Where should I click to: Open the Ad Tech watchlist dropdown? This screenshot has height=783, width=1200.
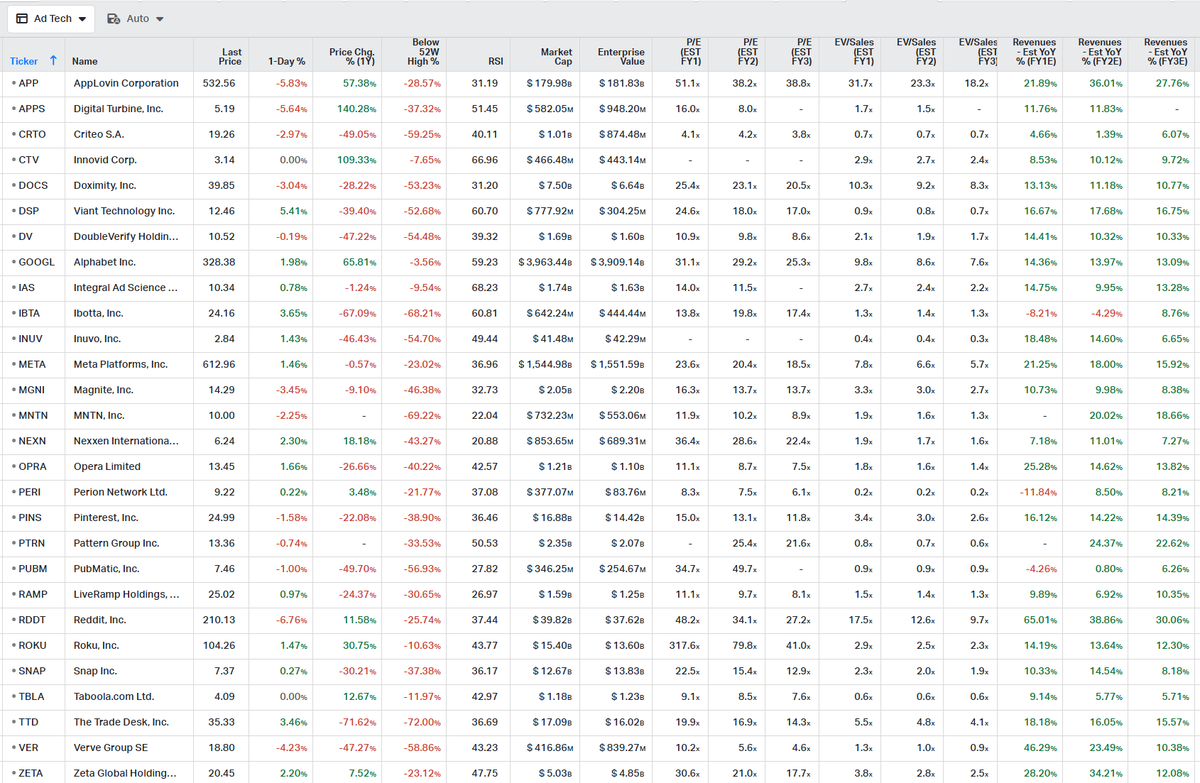[53, 19]
